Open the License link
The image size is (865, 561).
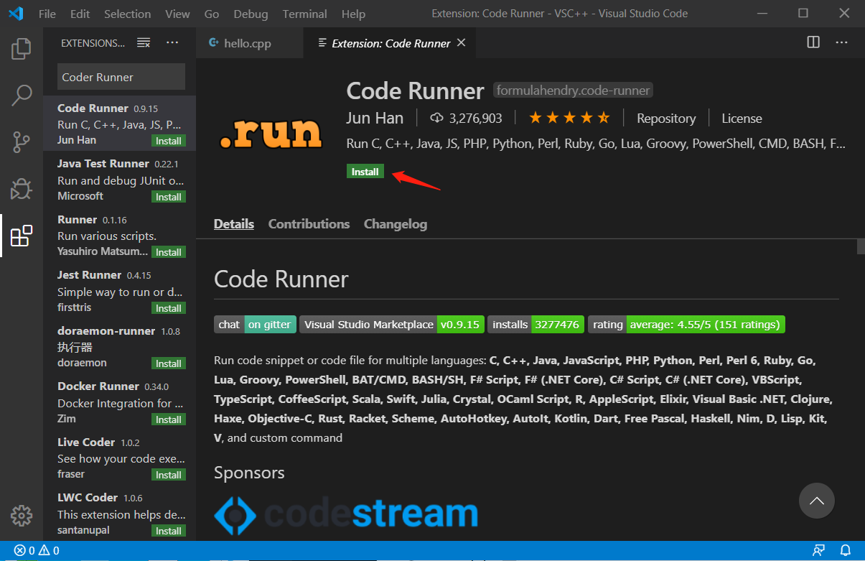point(741,119)
